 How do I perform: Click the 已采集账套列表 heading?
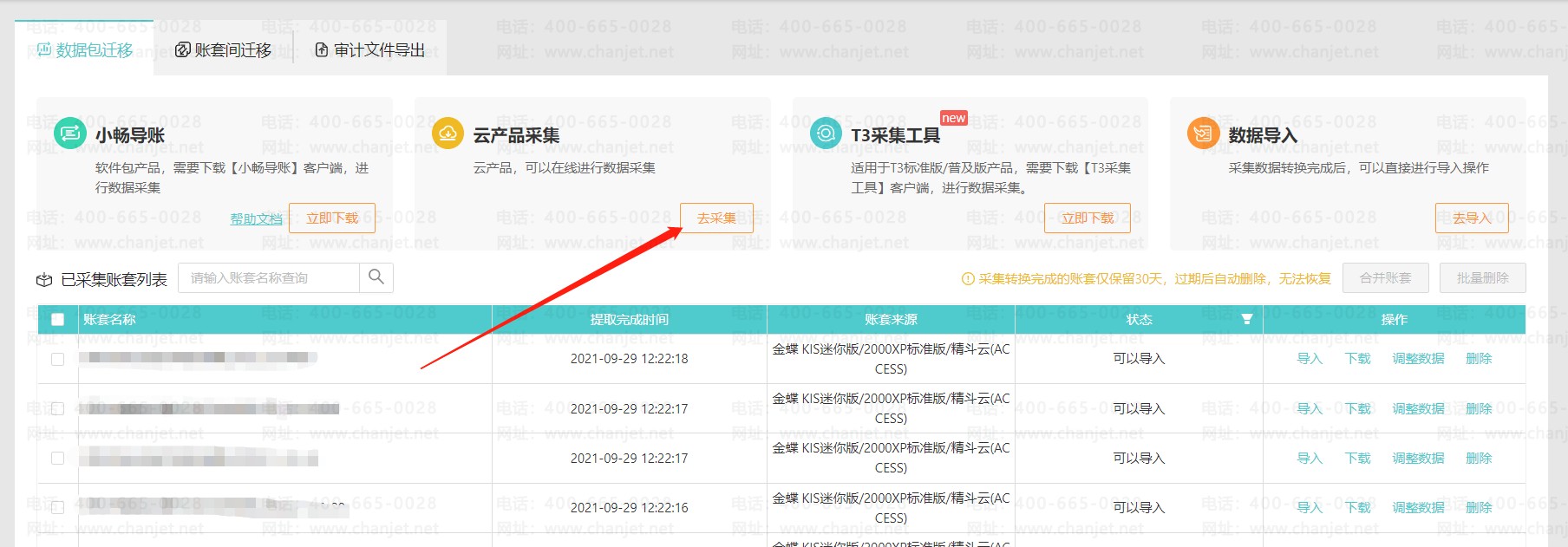pos(114,280)
